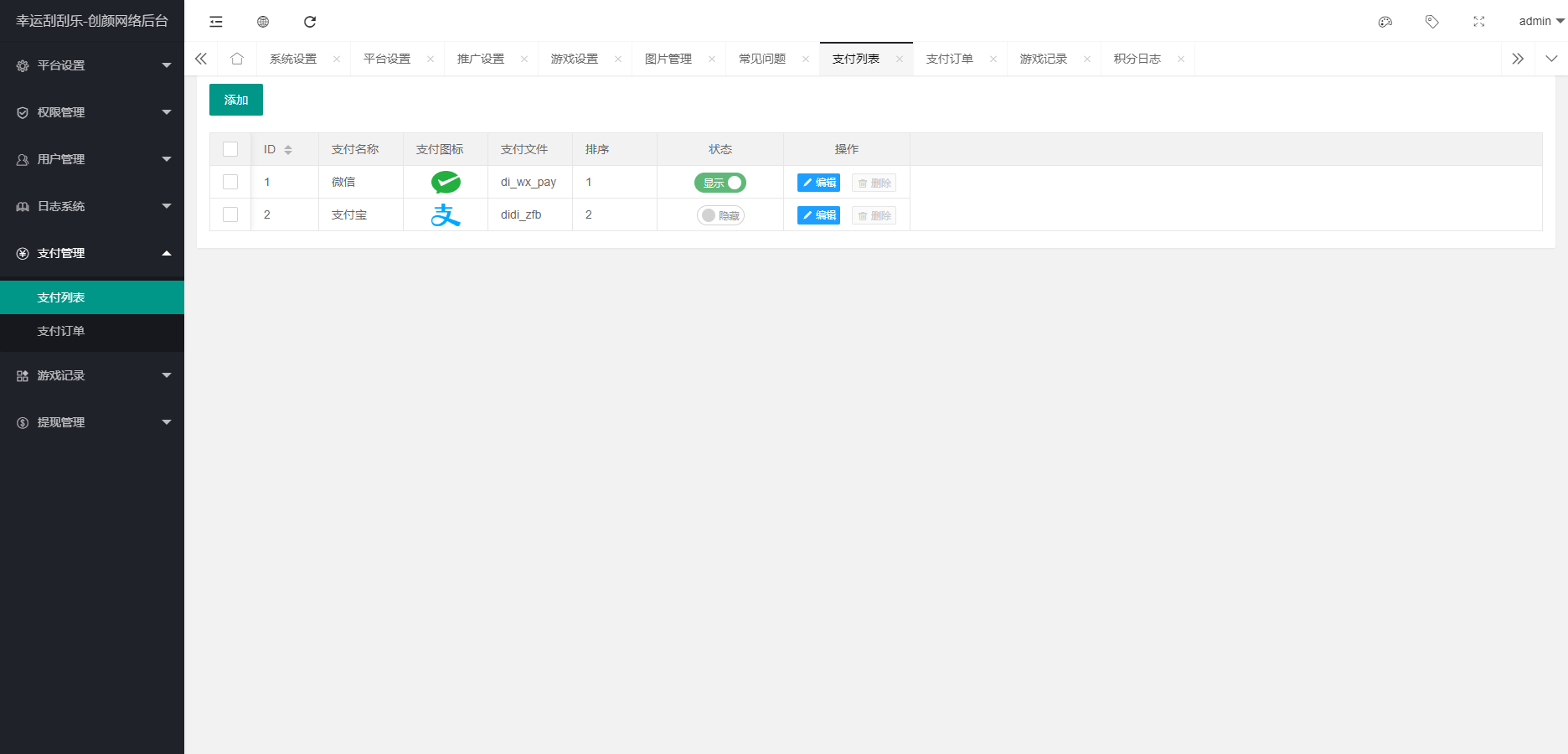
Task: Close the 常见问题 tab
Action: point(806,59)
